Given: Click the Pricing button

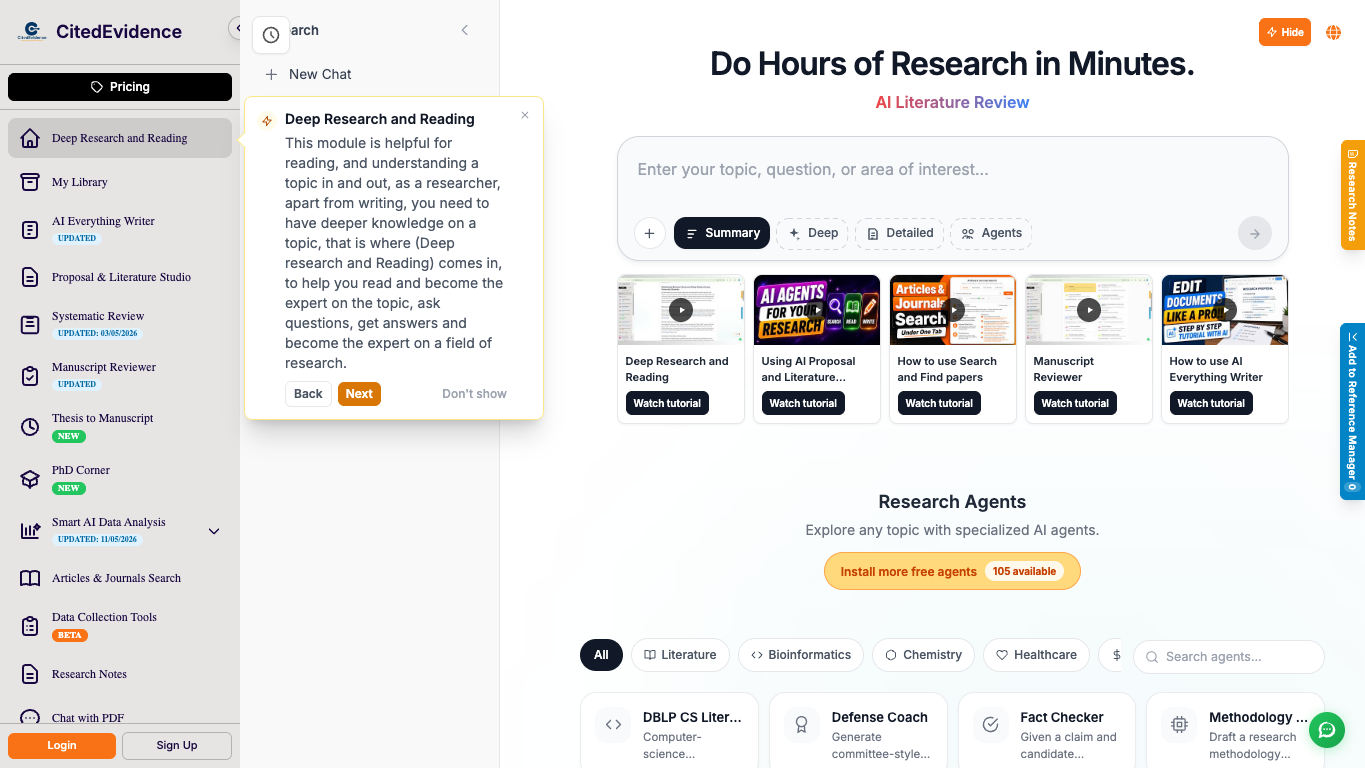Looking at the screenshot, I should [x=120, y=87].
